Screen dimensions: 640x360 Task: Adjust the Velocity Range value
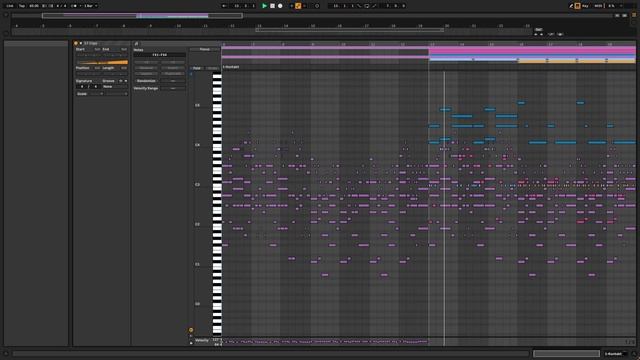(x=173, y=88)
